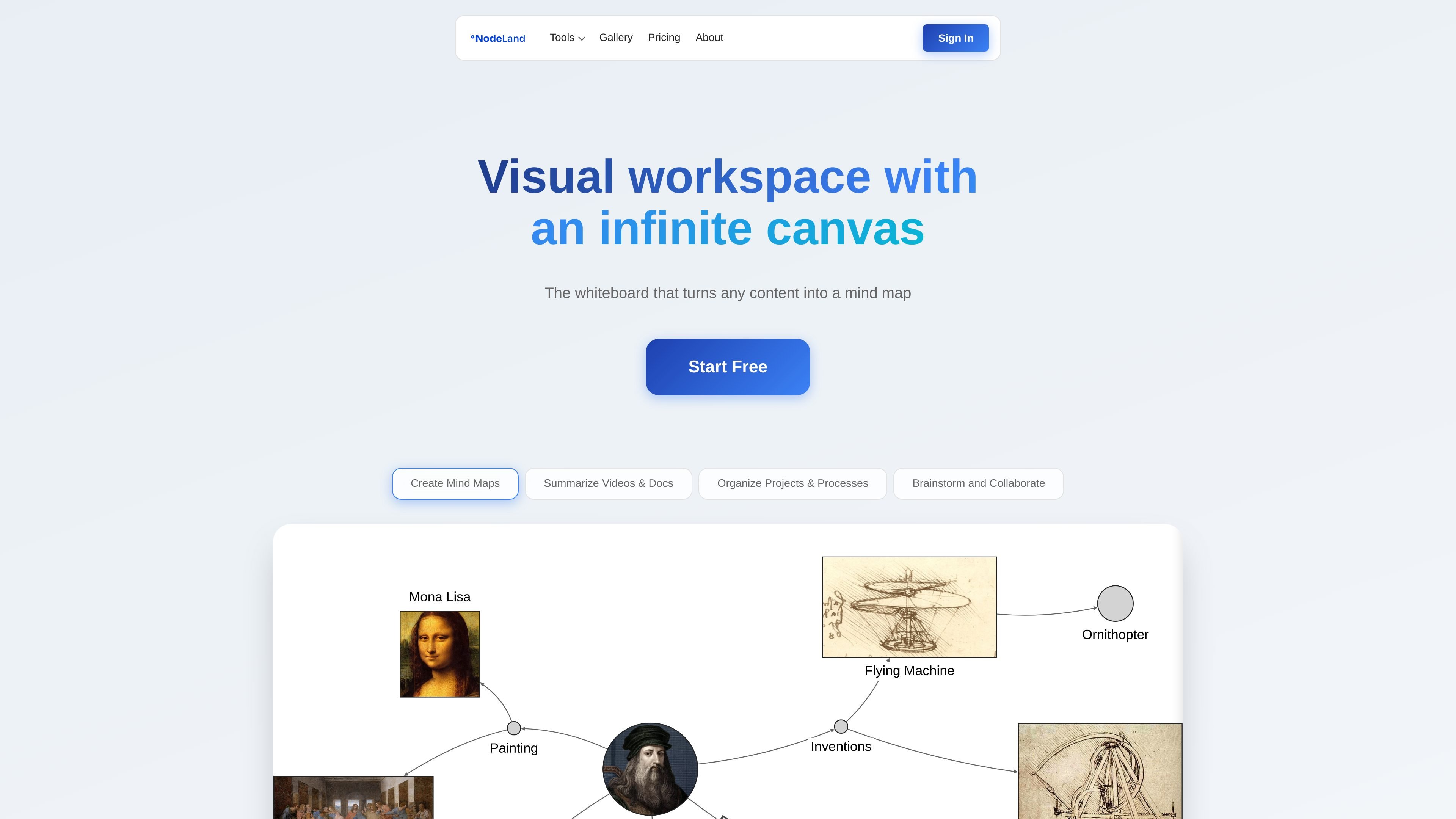Click the Start Free button
The width and height of the screenshot is (1456, 819).
(728, 367)
